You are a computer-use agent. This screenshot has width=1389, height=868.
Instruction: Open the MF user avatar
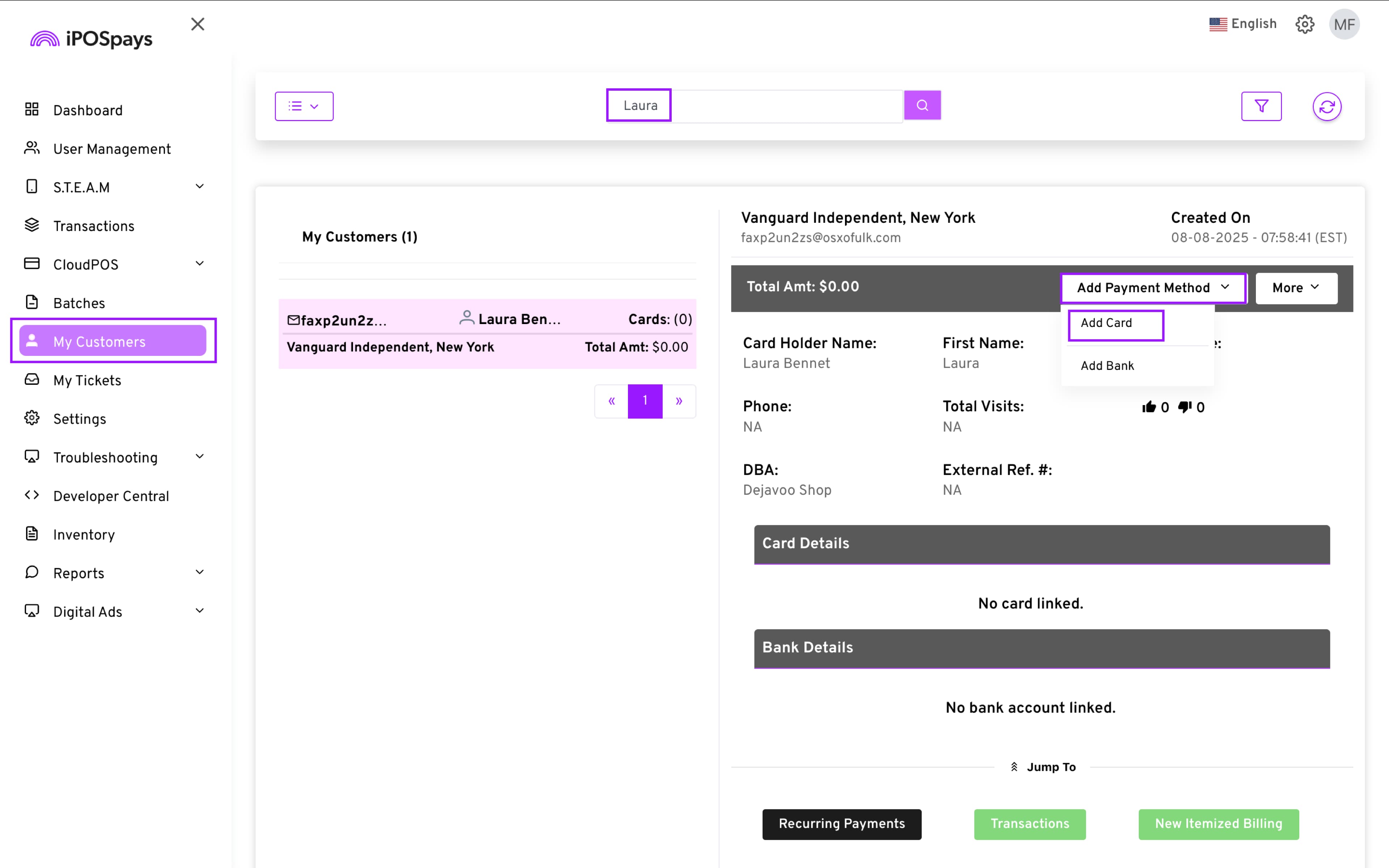[x=1344, y=24]
